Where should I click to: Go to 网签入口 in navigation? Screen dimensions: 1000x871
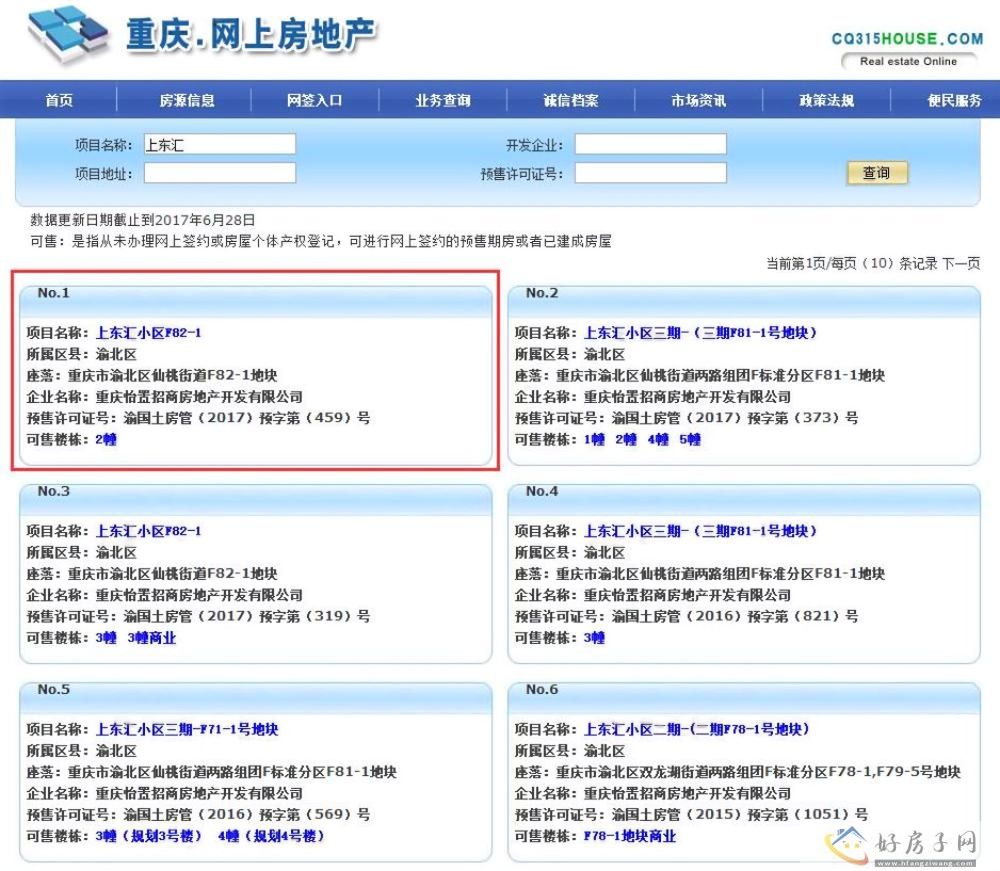click(315, 100)
